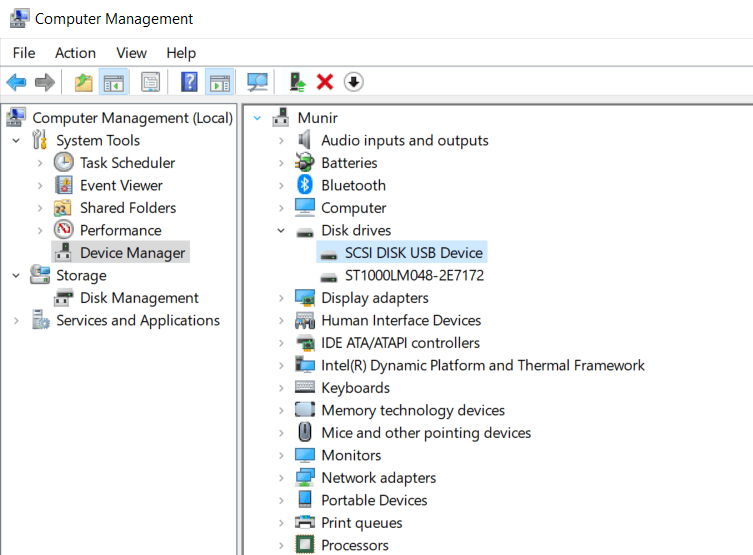Expand the Services and Applications node

pos(16,320)
